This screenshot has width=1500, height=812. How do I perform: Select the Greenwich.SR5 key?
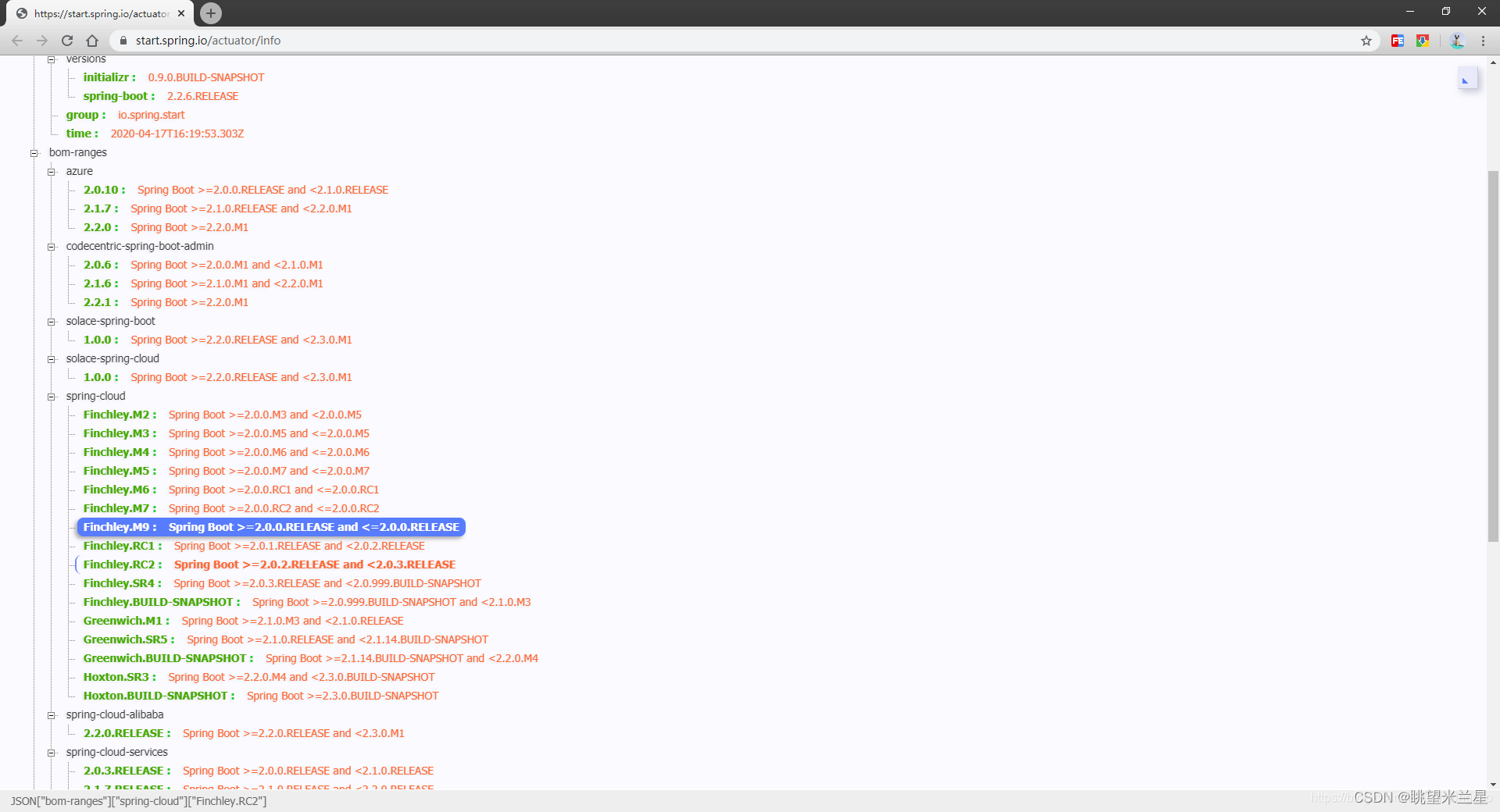click(x=126, y=639)
